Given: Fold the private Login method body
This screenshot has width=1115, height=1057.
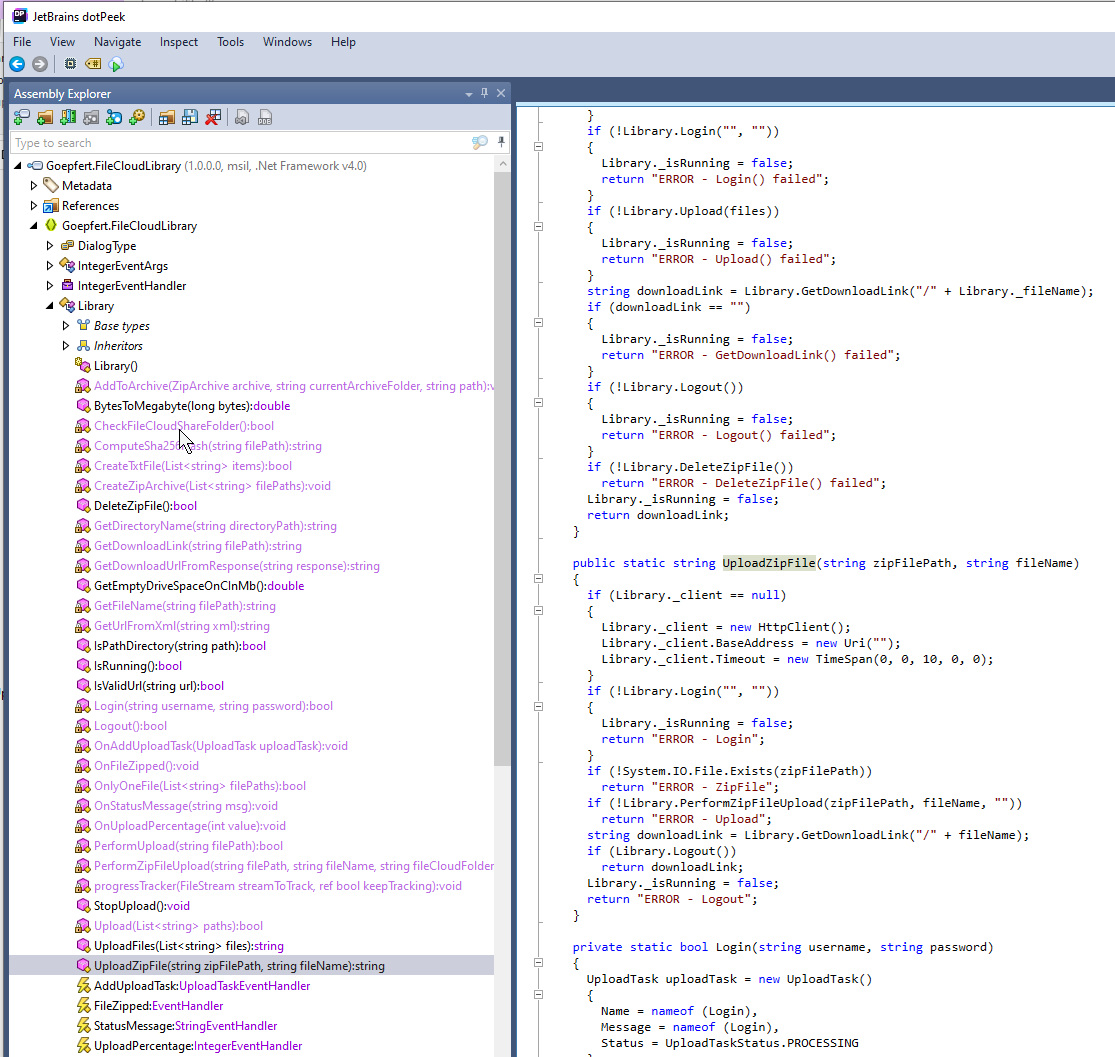Looking at the screenshot, I should click(538, 963).
